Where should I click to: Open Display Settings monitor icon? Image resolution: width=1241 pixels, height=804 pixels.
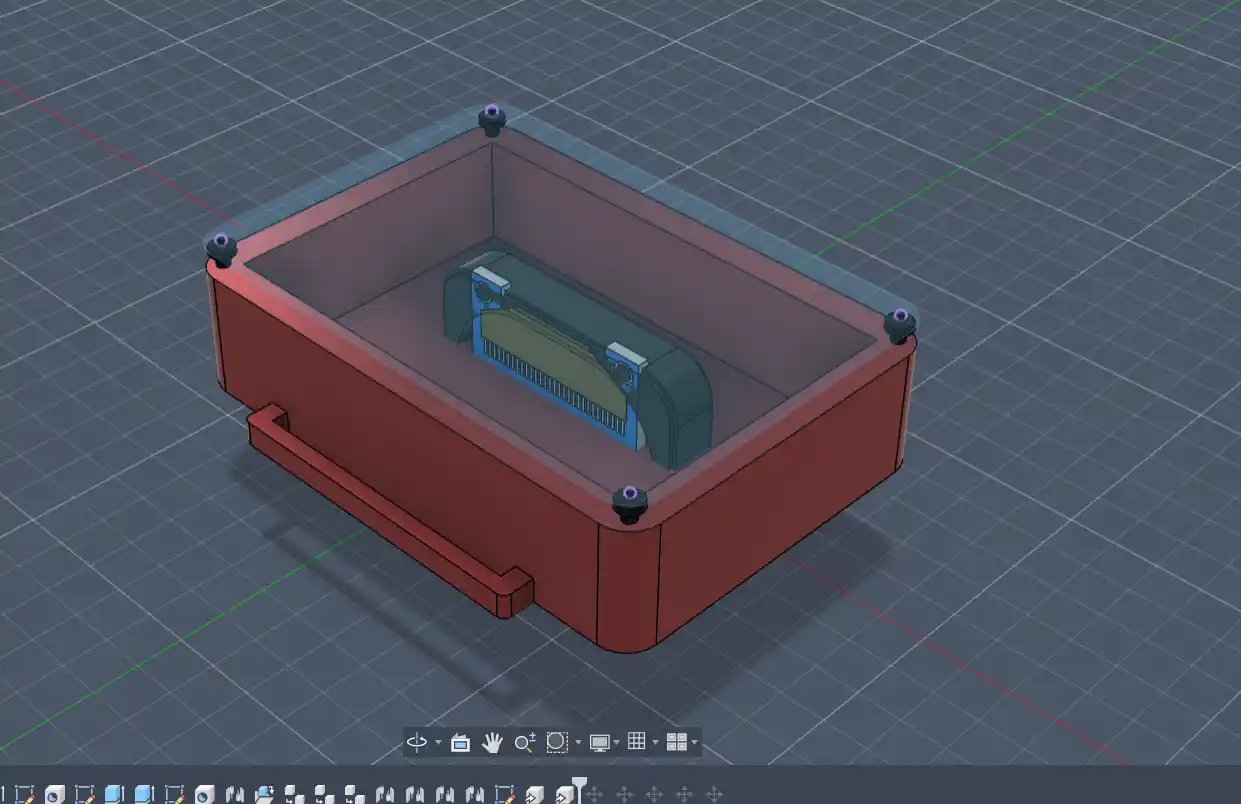(600, 742)
